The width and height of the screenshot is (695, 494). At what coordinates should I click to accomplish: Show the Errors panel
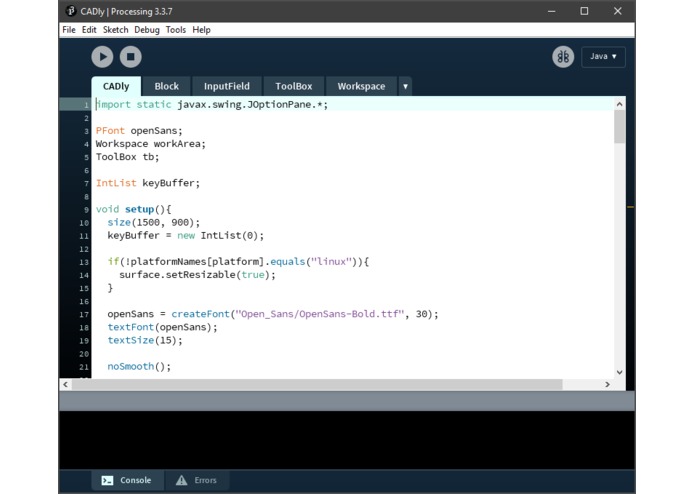click(197, 480)
